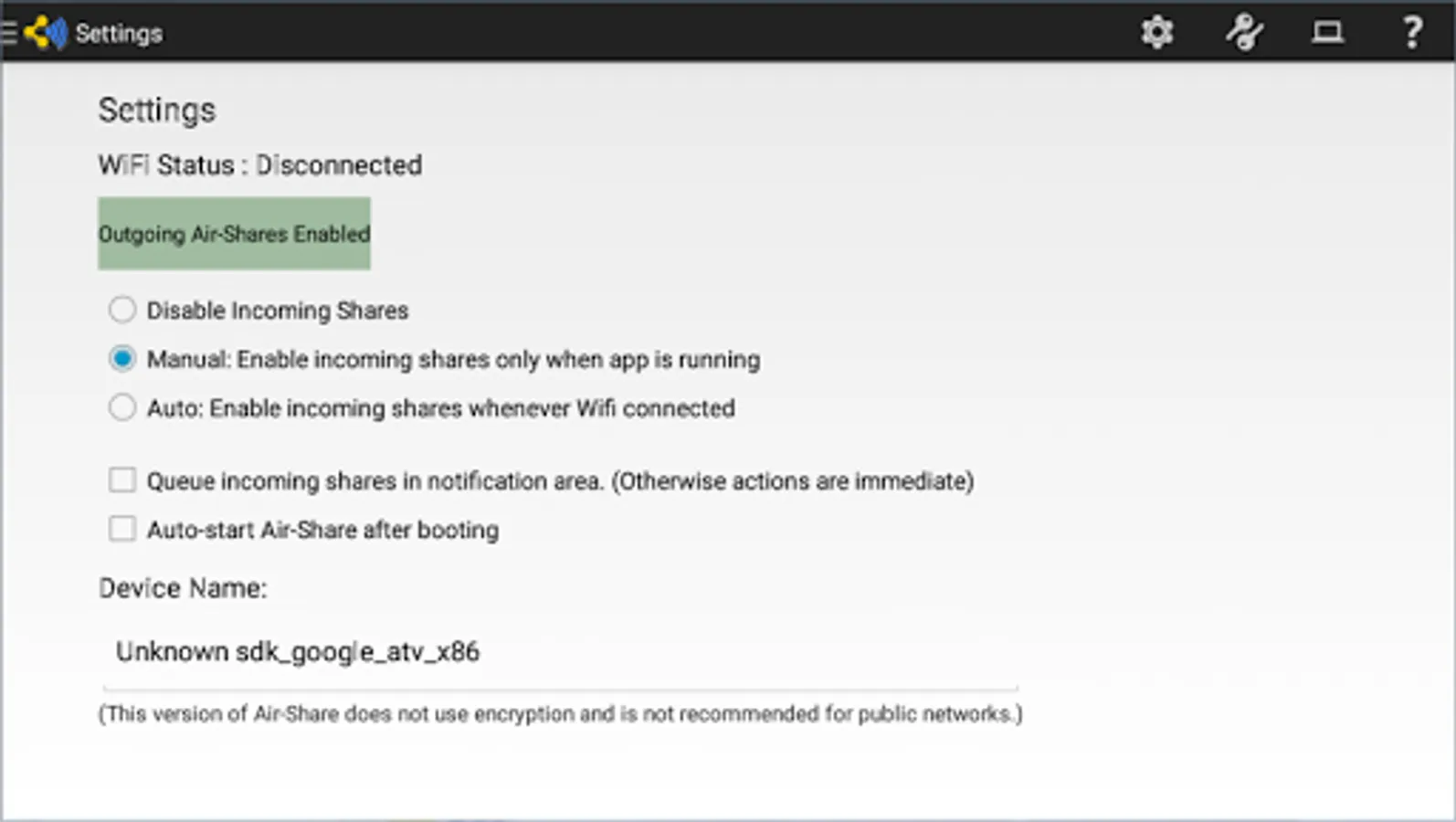
Task: Click the Air-Share app logo
Action: (x=46, y=34)
